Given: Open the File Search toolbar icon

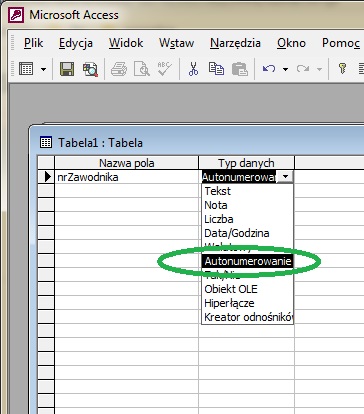Looking at the screenshot, I should pos(90,69).
